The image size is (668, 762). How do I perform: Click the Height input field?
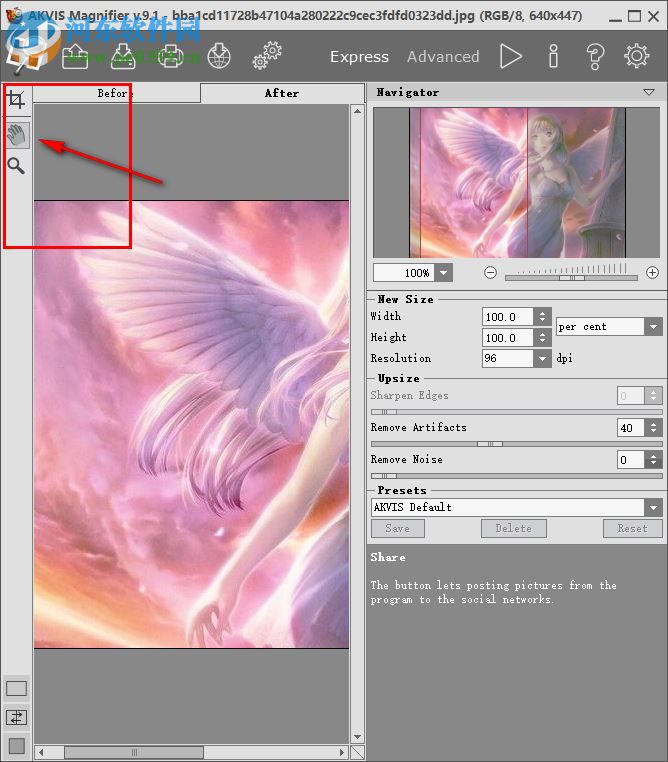coord(508,338)
